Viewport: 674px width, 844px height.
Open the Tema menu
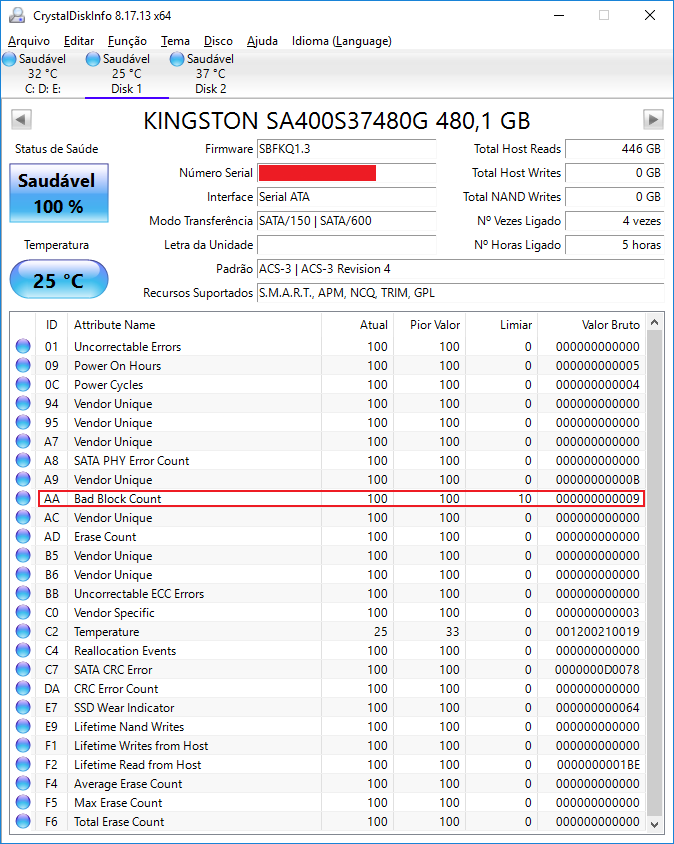[x=175, y=41]
